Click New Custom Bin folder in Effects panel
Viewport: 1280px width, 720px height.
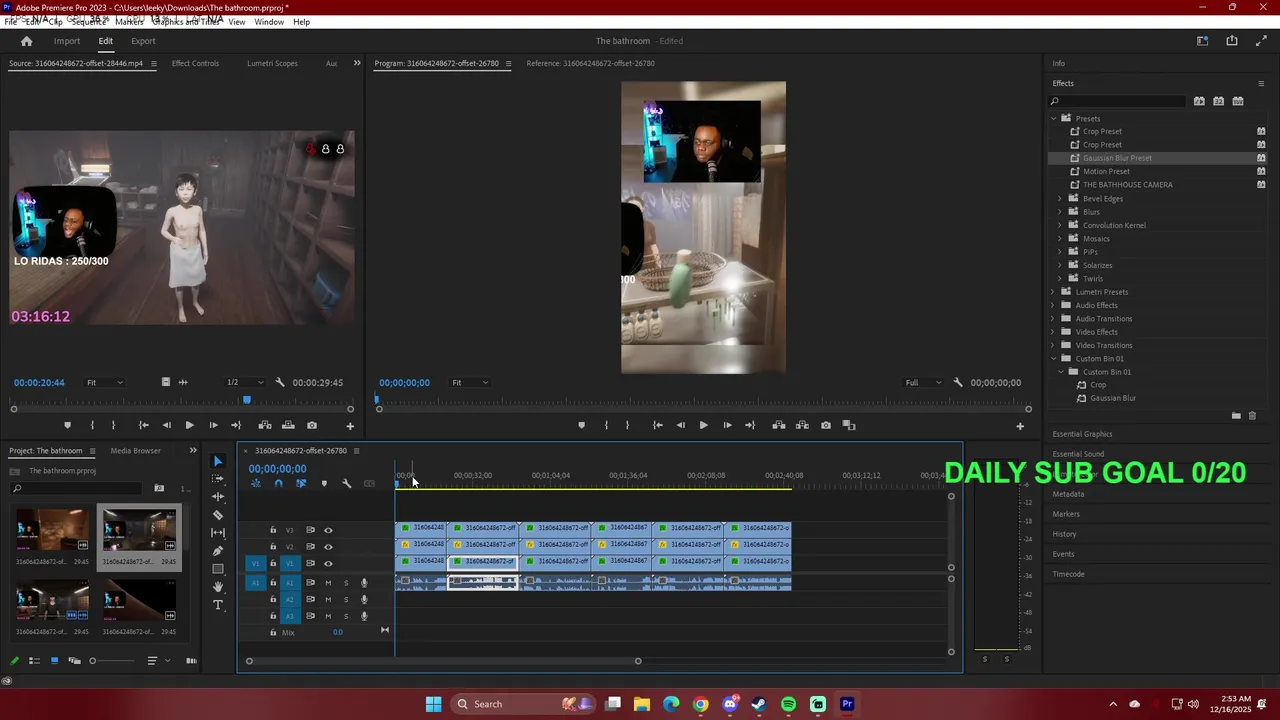pyautogui.click(x=1236, y=416)
